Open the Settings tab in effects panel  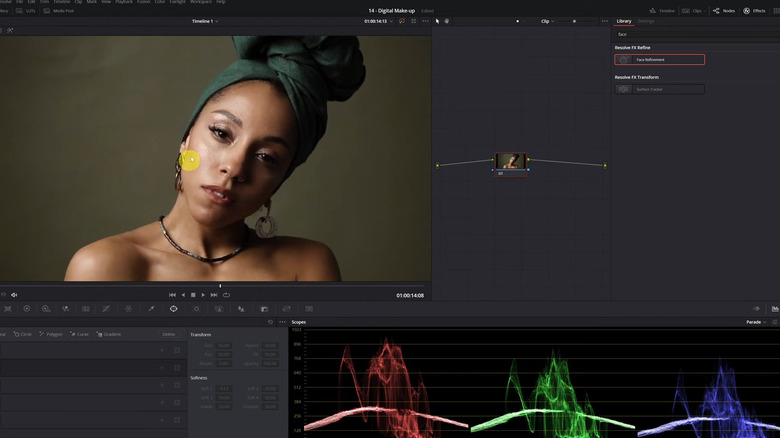coord(647,21)
